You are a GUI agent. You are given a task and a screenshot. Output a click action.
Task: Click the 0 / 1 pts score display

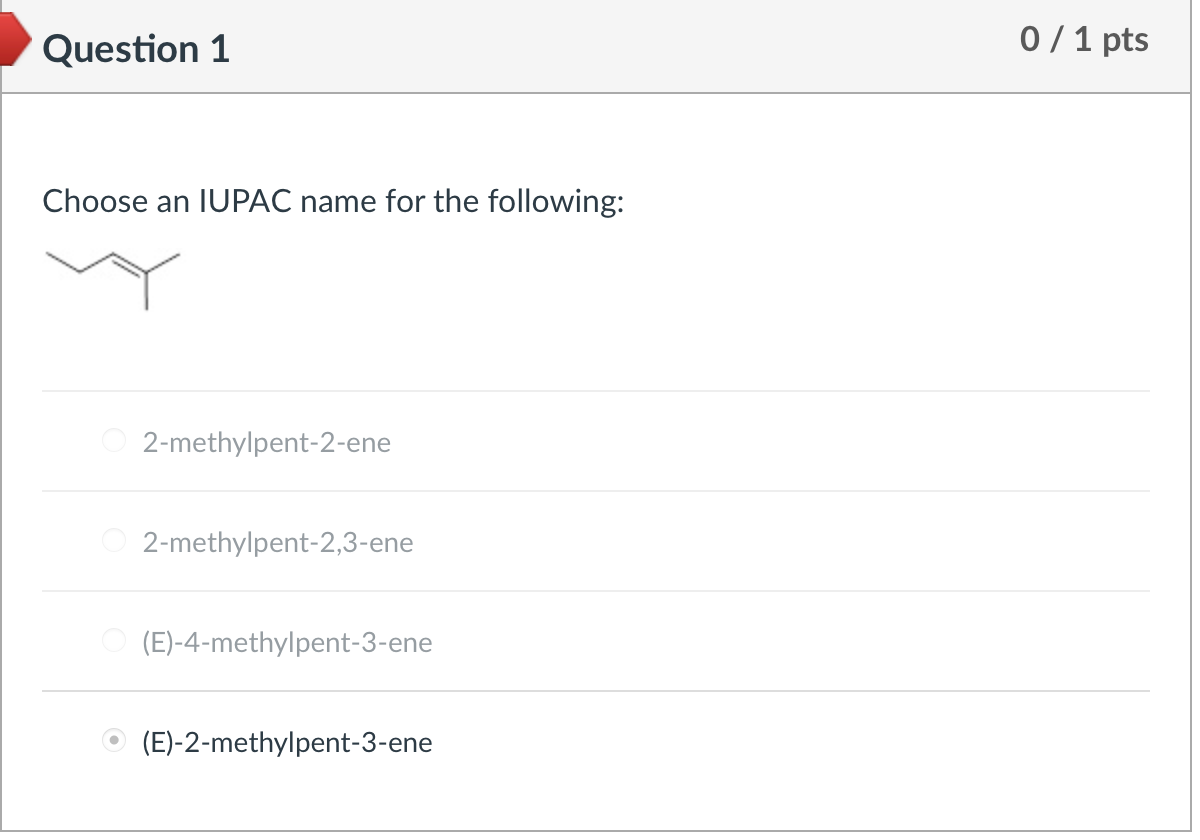(x=1084, y=40)
